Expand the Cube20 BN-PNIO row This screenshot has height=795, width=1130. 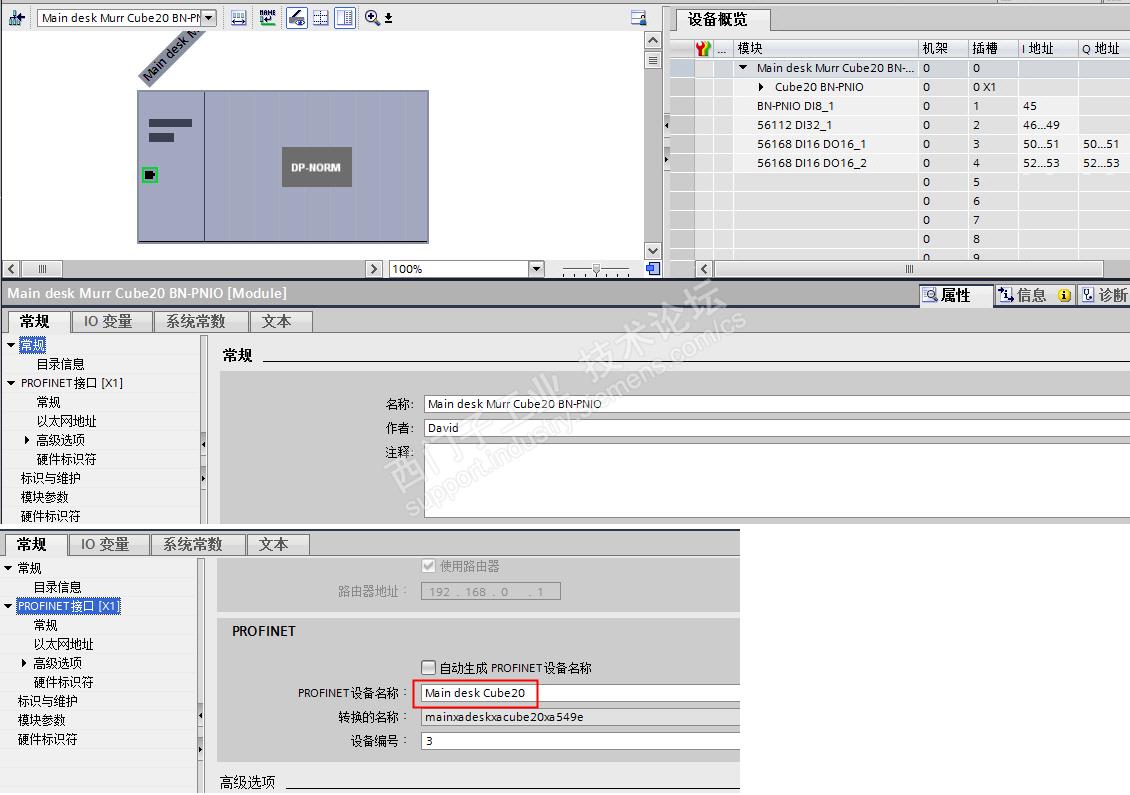[x=761, y=86]
